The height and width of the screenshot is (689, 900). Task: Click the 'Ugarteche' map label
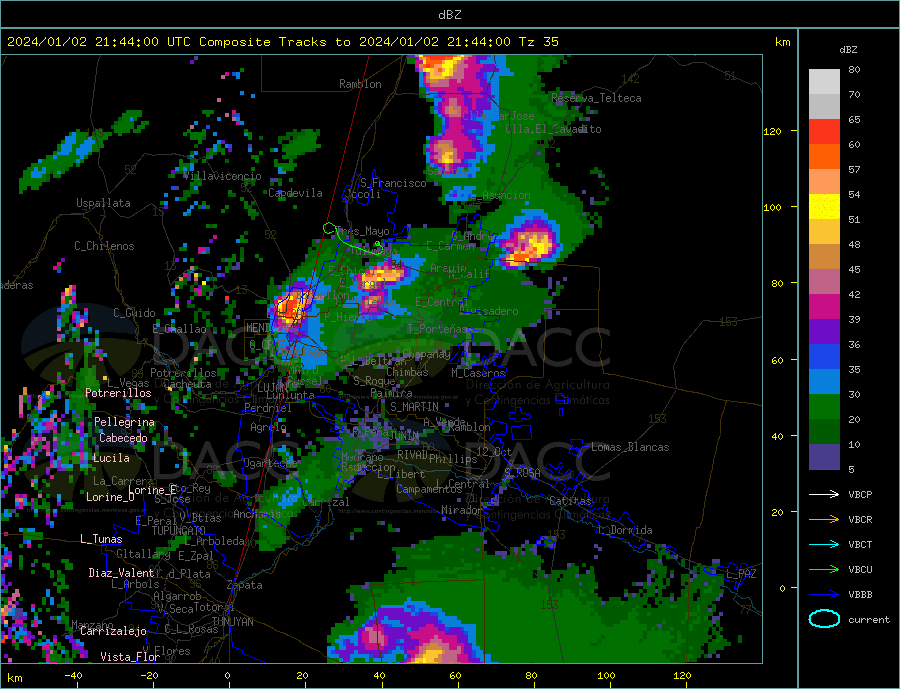click(270, 463)
